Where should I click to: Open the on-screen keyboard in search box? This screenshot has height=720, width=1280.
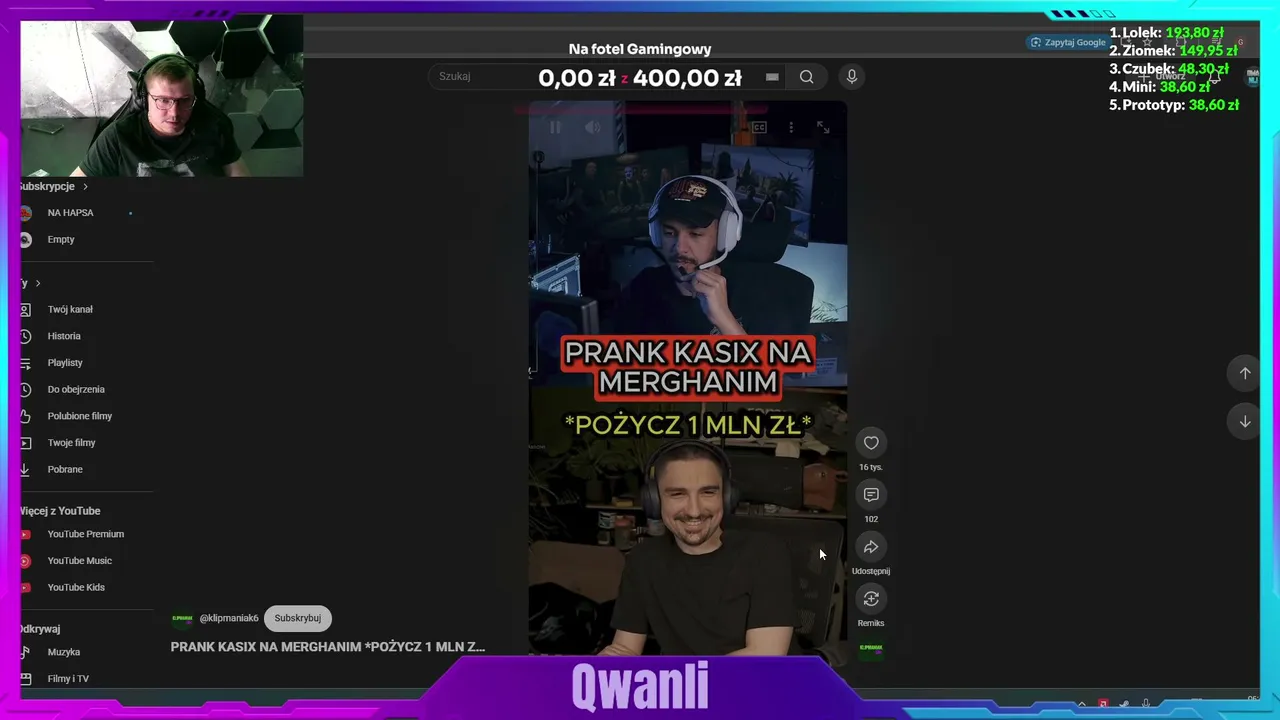[x=772, y=77]
